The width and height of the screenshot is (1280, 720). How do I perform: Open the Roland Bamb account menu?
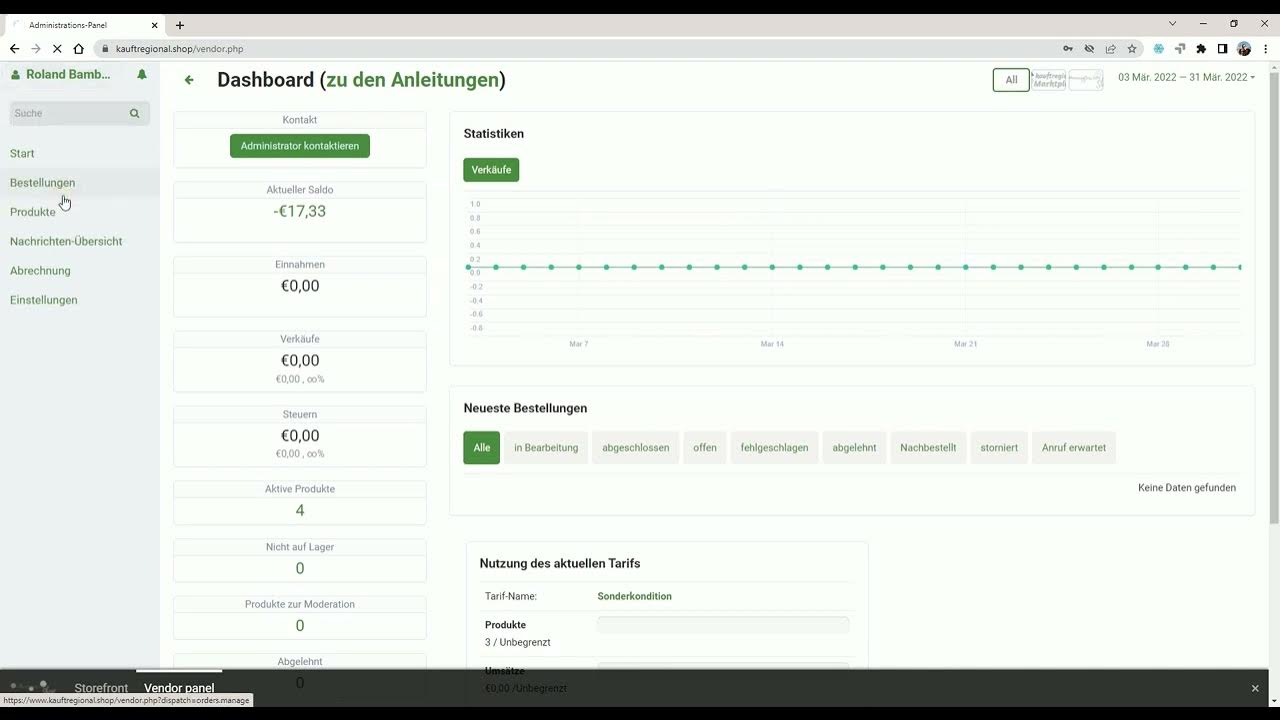pyautogui.click(x=68, y=75)
